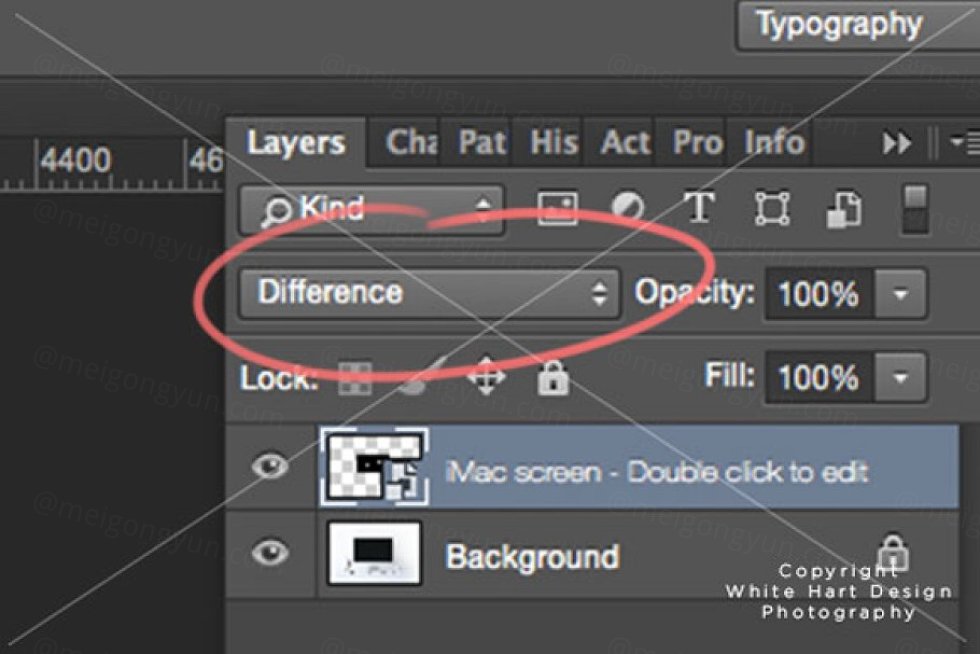Open the Difference blend mode dropdown

[x=430, y=293]
